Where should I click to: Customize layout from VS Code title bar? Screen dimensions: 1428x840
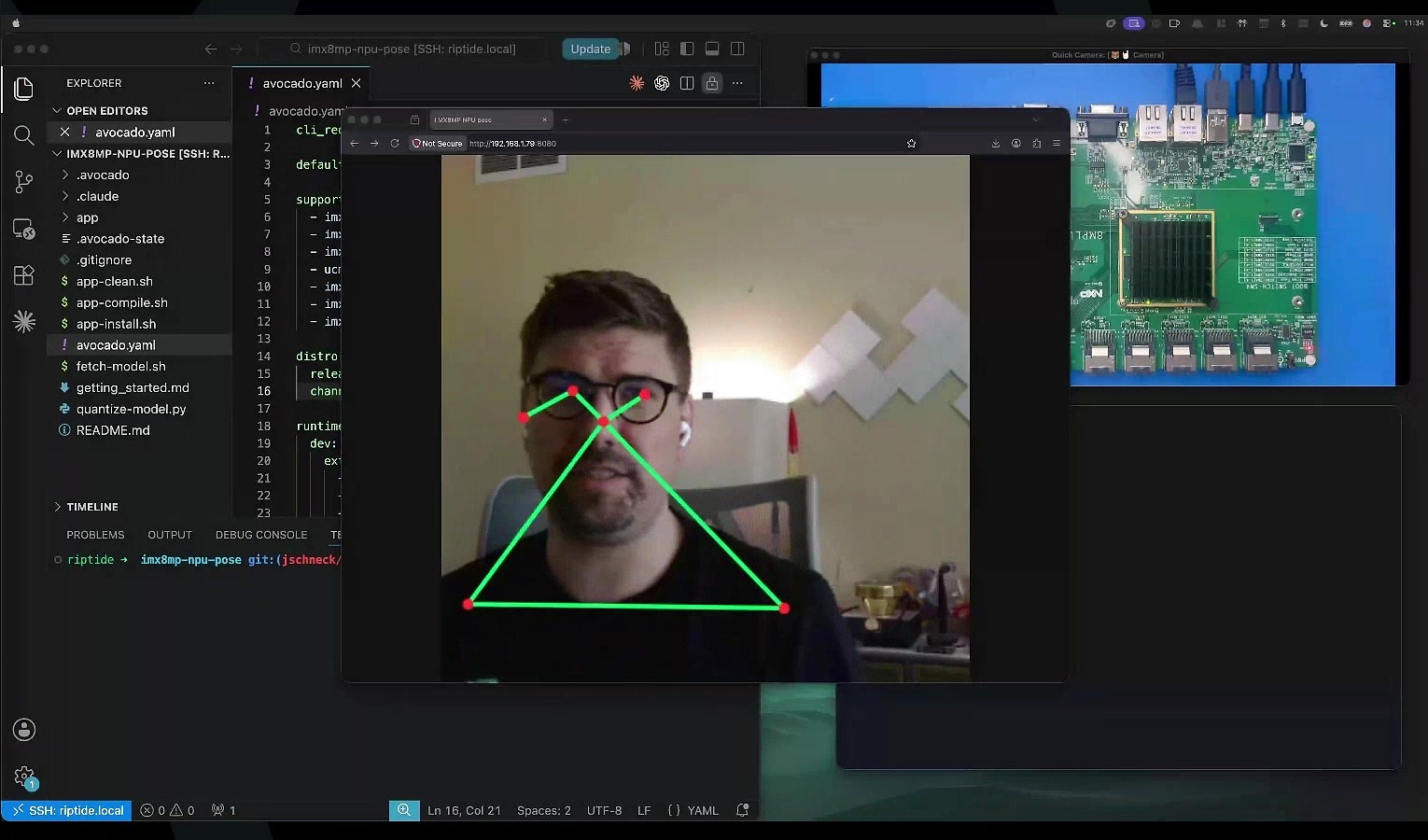(662, 49)
